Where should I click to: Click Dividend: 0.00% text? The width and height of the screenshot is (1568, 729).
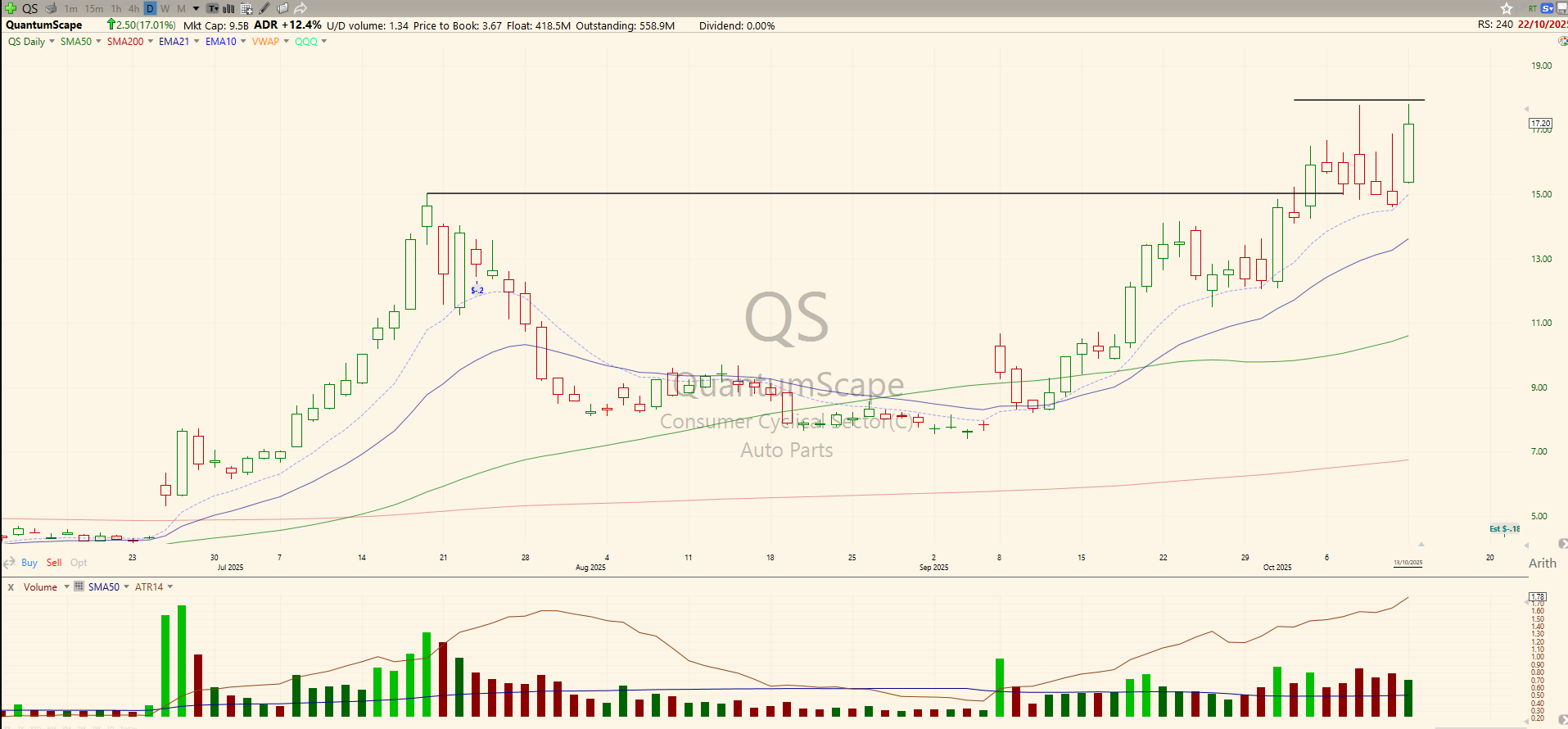point(737,25)
